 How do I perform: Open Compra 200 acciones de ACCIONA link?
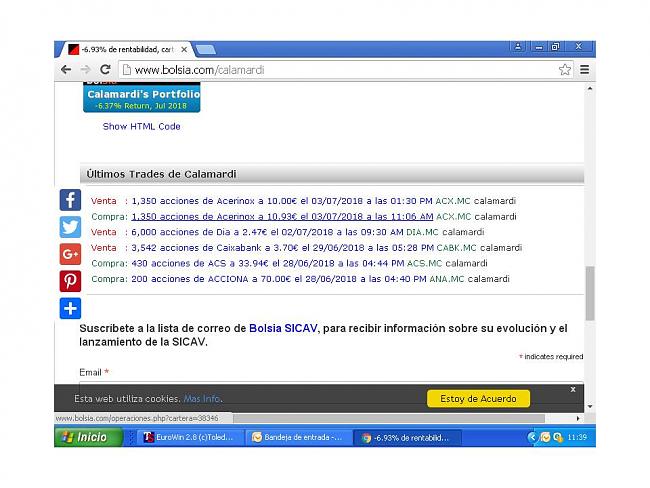coord(279,279)
